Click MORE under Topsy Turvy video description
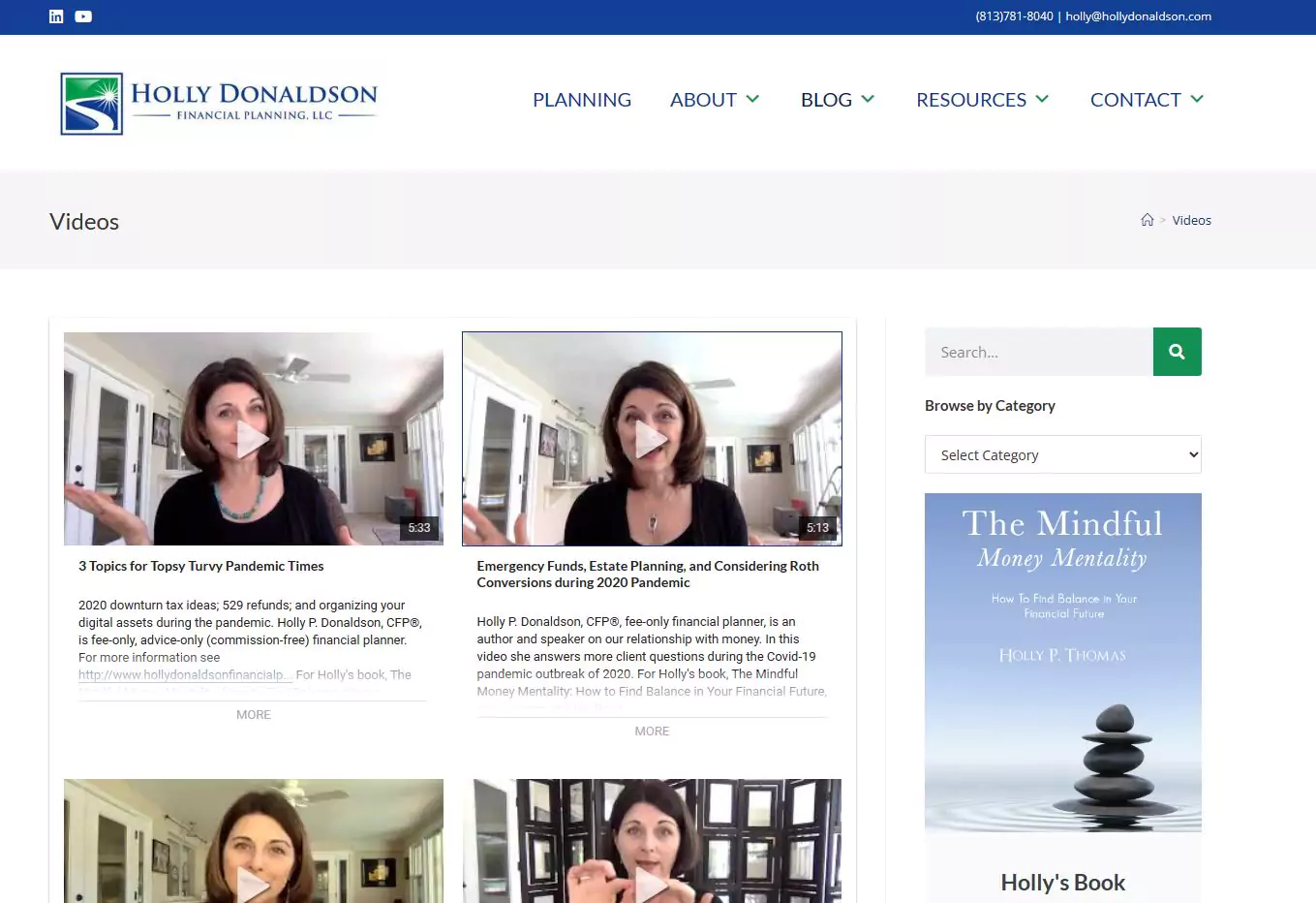This screenshot has height=903, width=1316. (254, 714)
